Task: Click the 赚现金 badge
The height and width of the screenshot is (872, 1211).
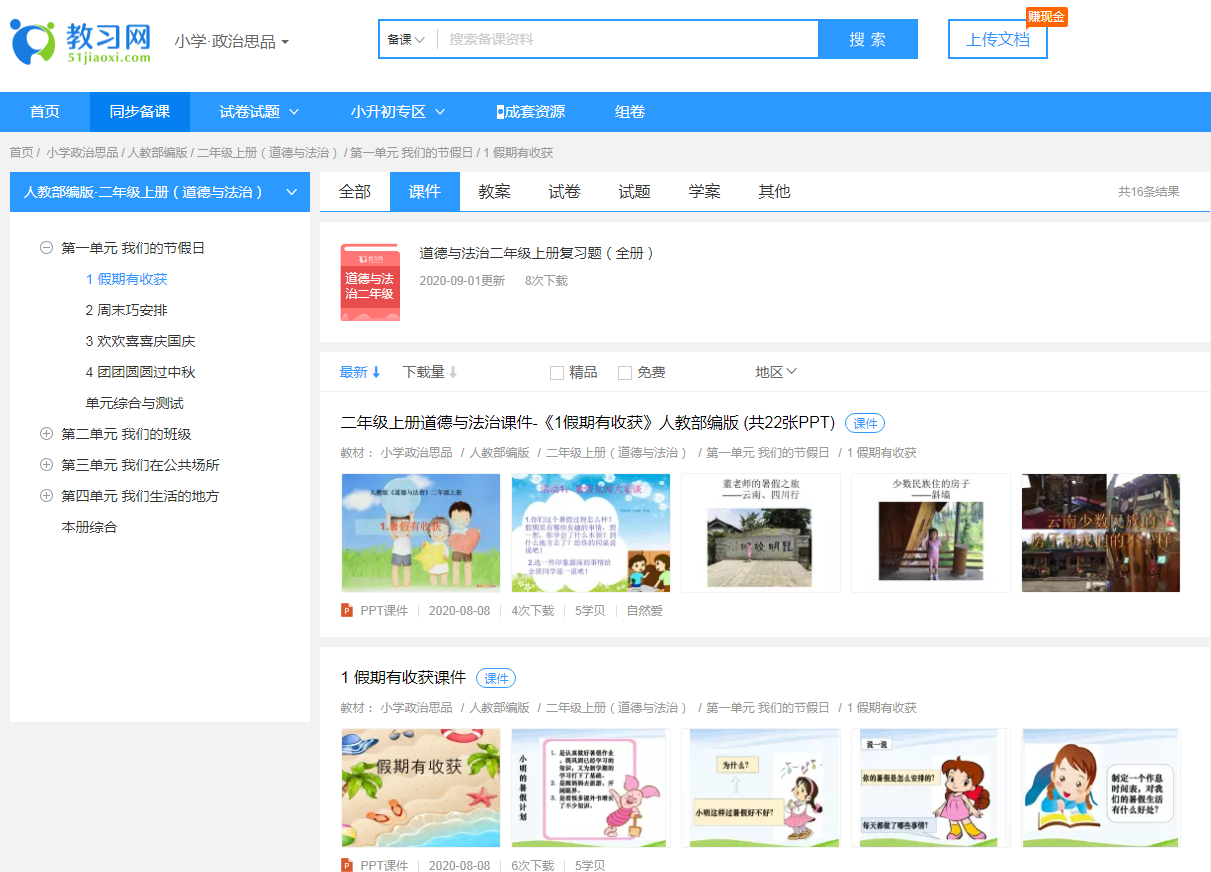Action: coord(1046,17)
